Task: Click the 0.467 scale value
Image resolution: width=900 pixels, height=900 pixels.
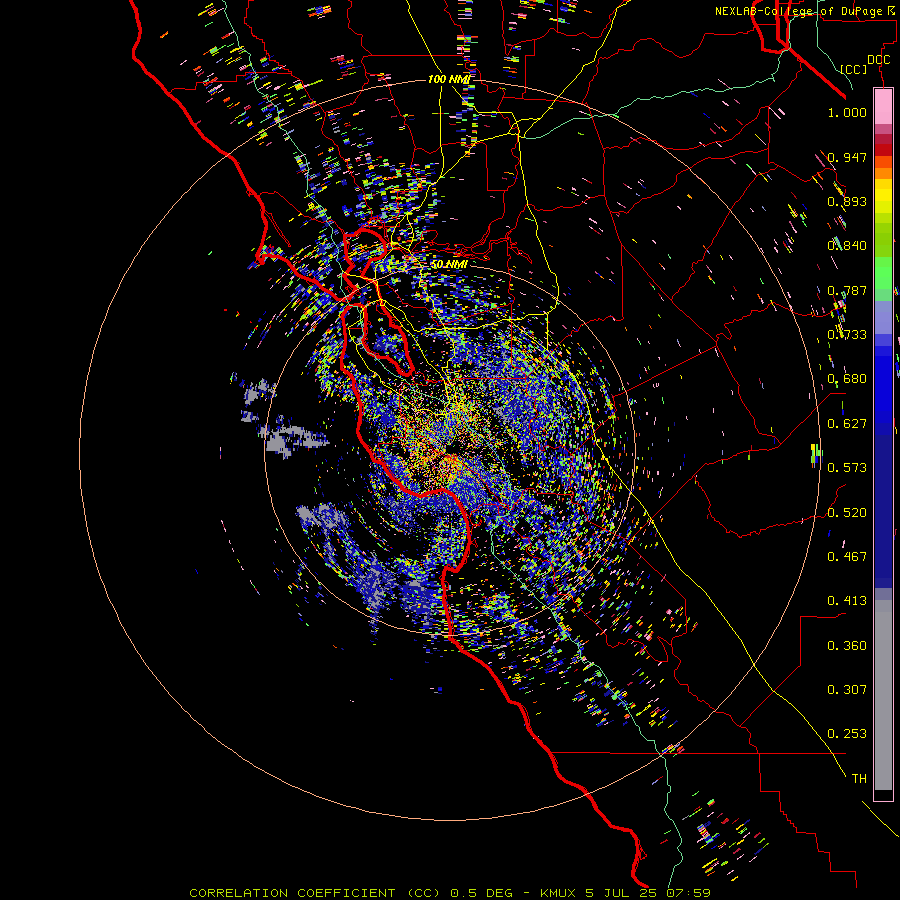Action: click(847, 557)
